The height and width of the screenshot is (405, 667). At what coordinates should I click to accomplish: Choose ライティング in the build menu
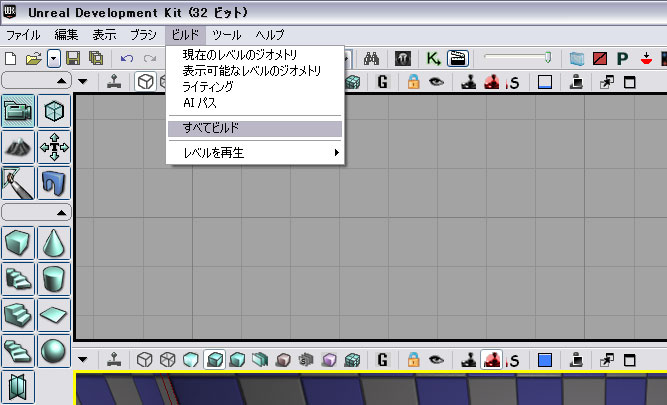coord(255,87)
